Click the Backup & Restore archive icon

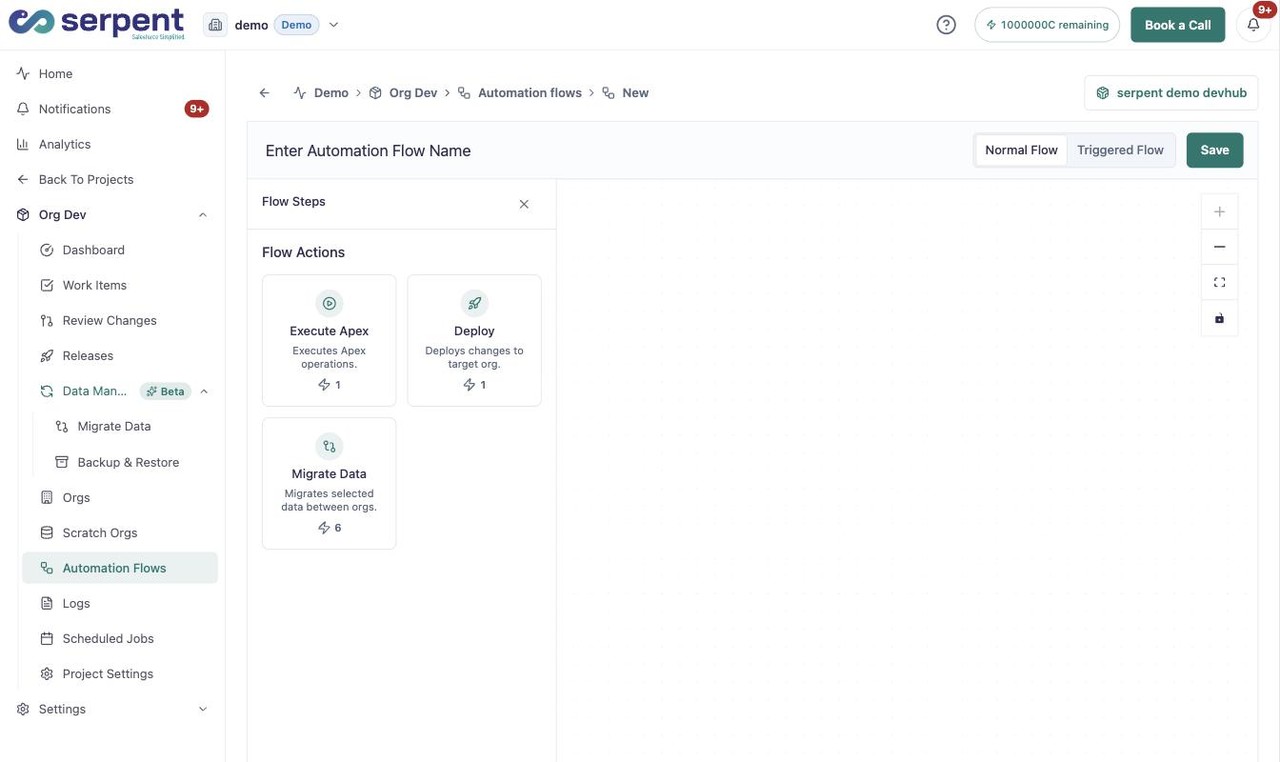click(x=62, y=462)
